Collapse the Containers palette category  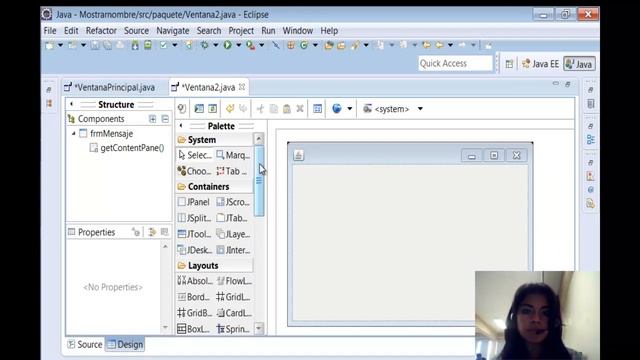tap(215, 187)
